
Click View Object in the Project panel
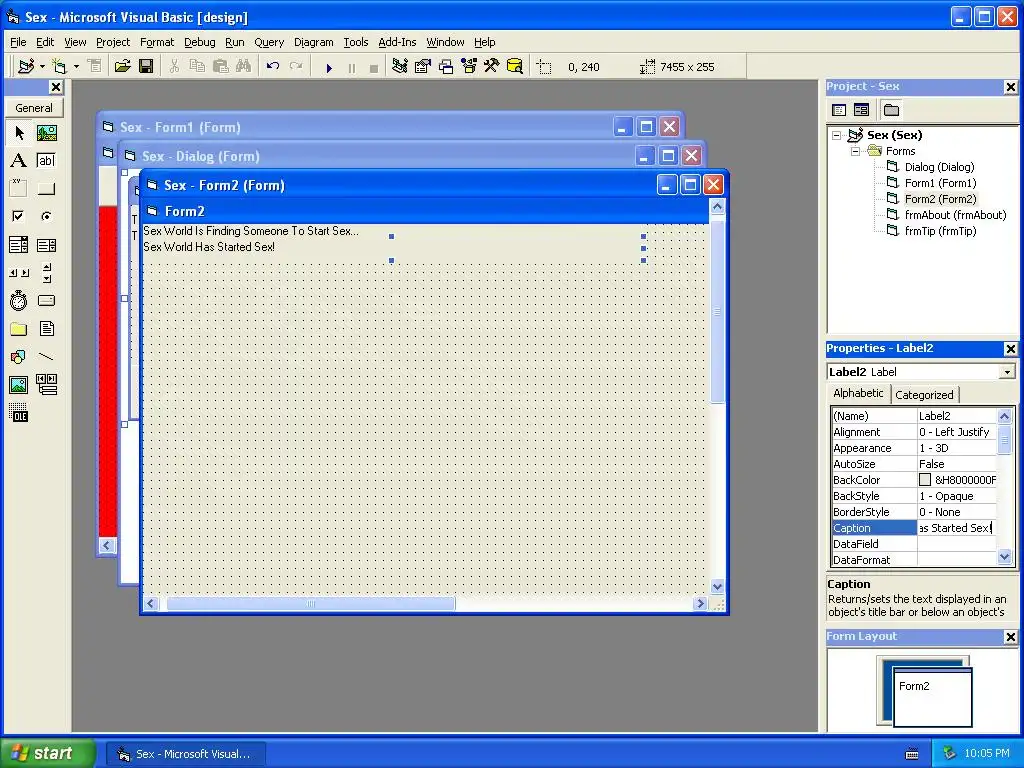[861, 110]
